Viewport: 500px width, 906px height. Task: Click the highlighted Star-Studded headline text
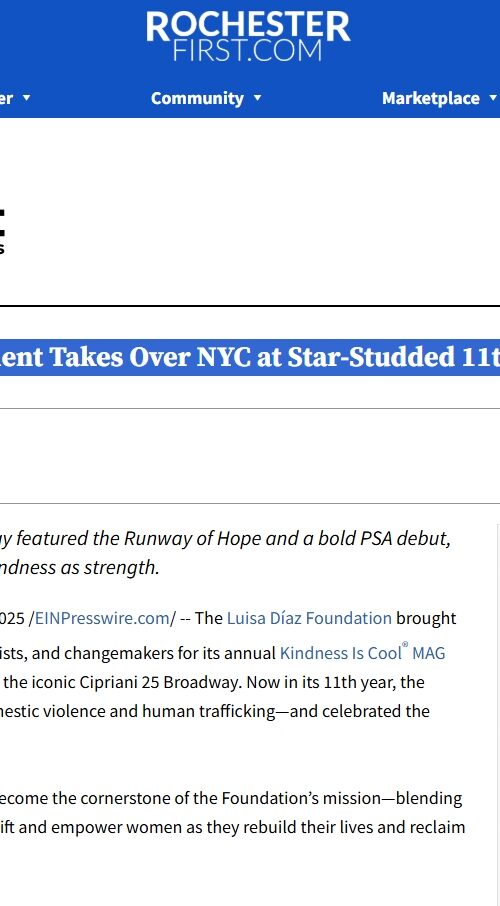pos(250,357)
